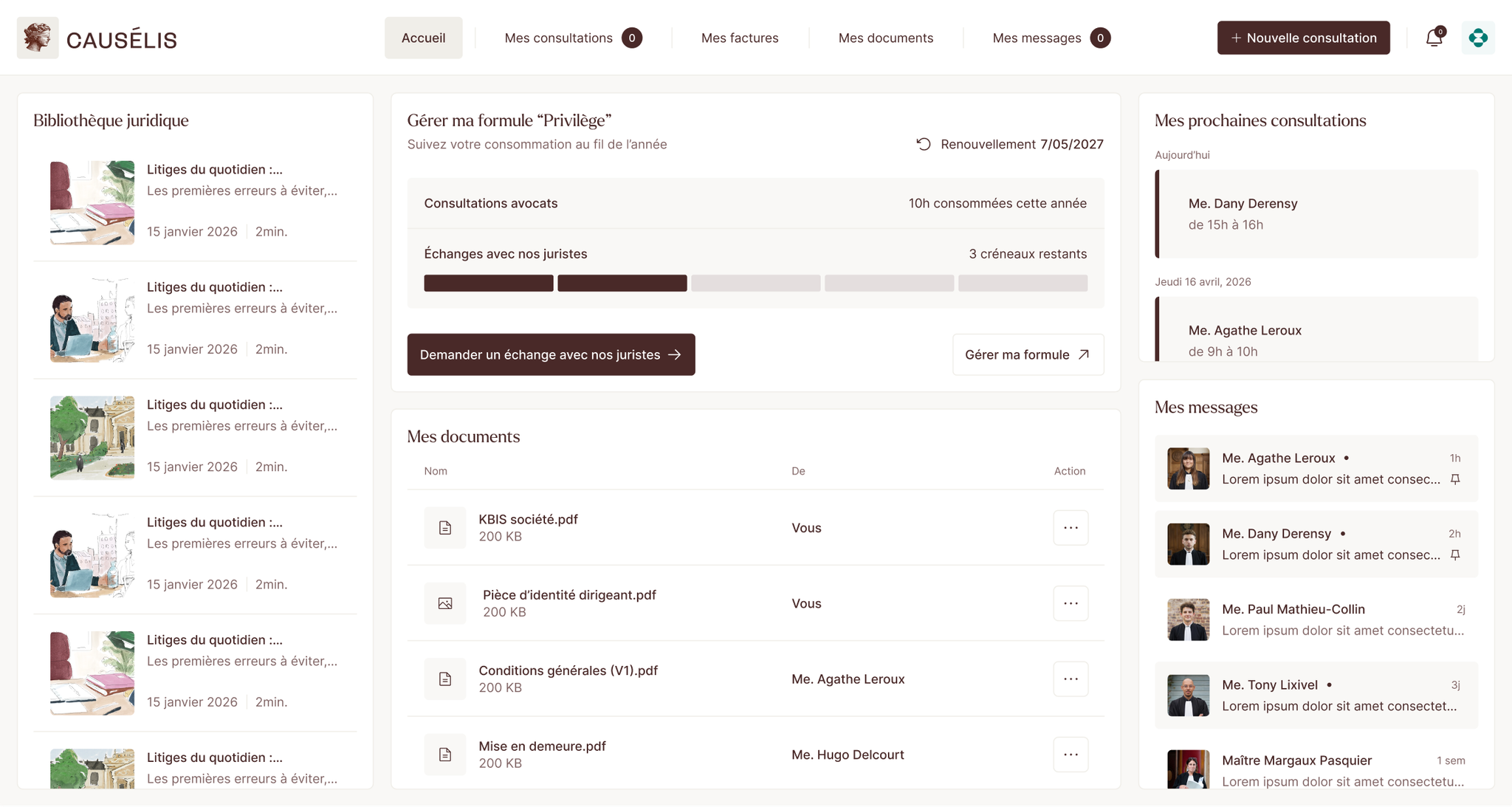This screenshot has width=1512, height=807.
Task: Open Mes messages tab
Action: click(1051, 38)
